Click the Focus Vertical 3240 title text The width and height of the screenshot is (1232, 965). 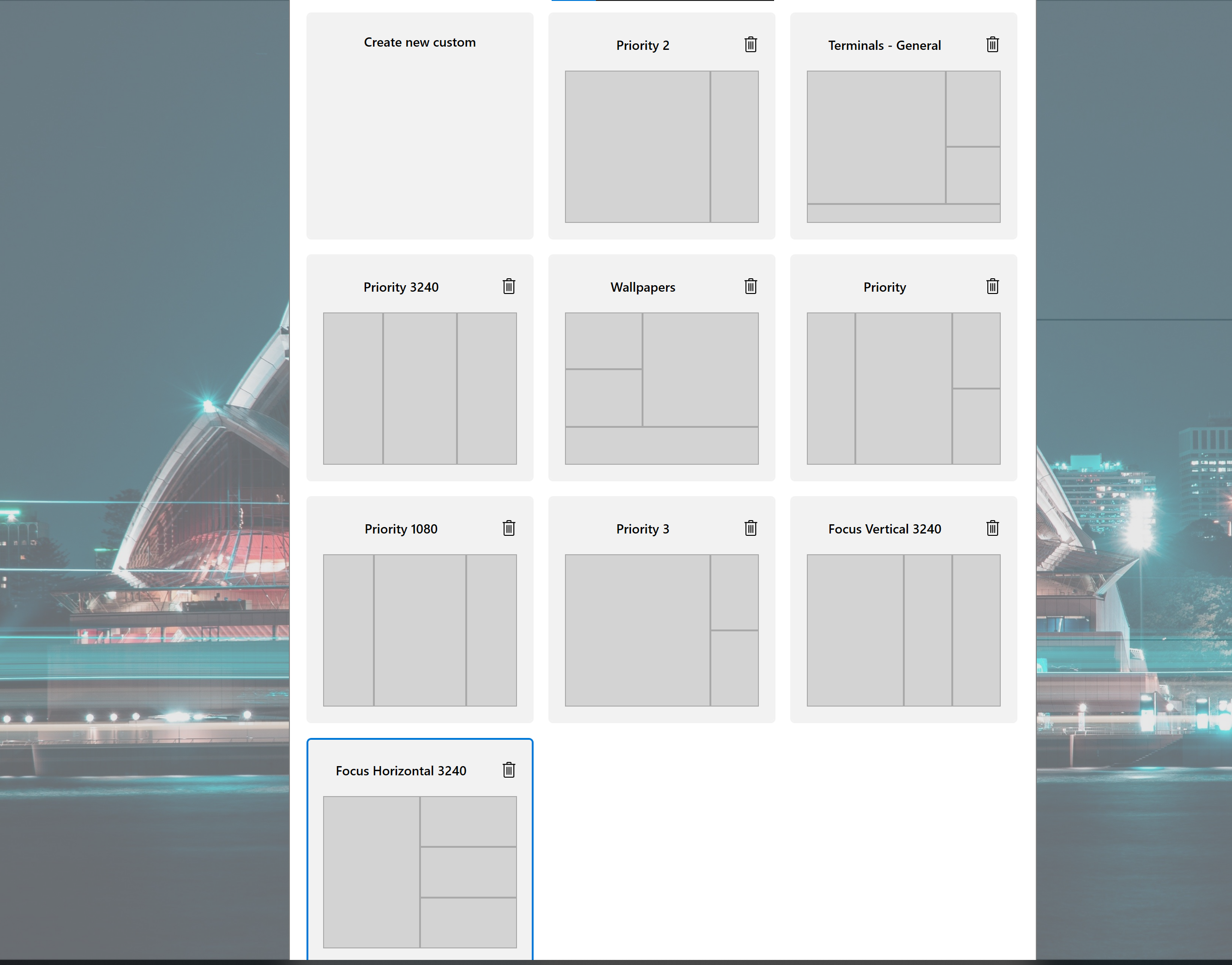pyautogui.click(x=884, y=529)
